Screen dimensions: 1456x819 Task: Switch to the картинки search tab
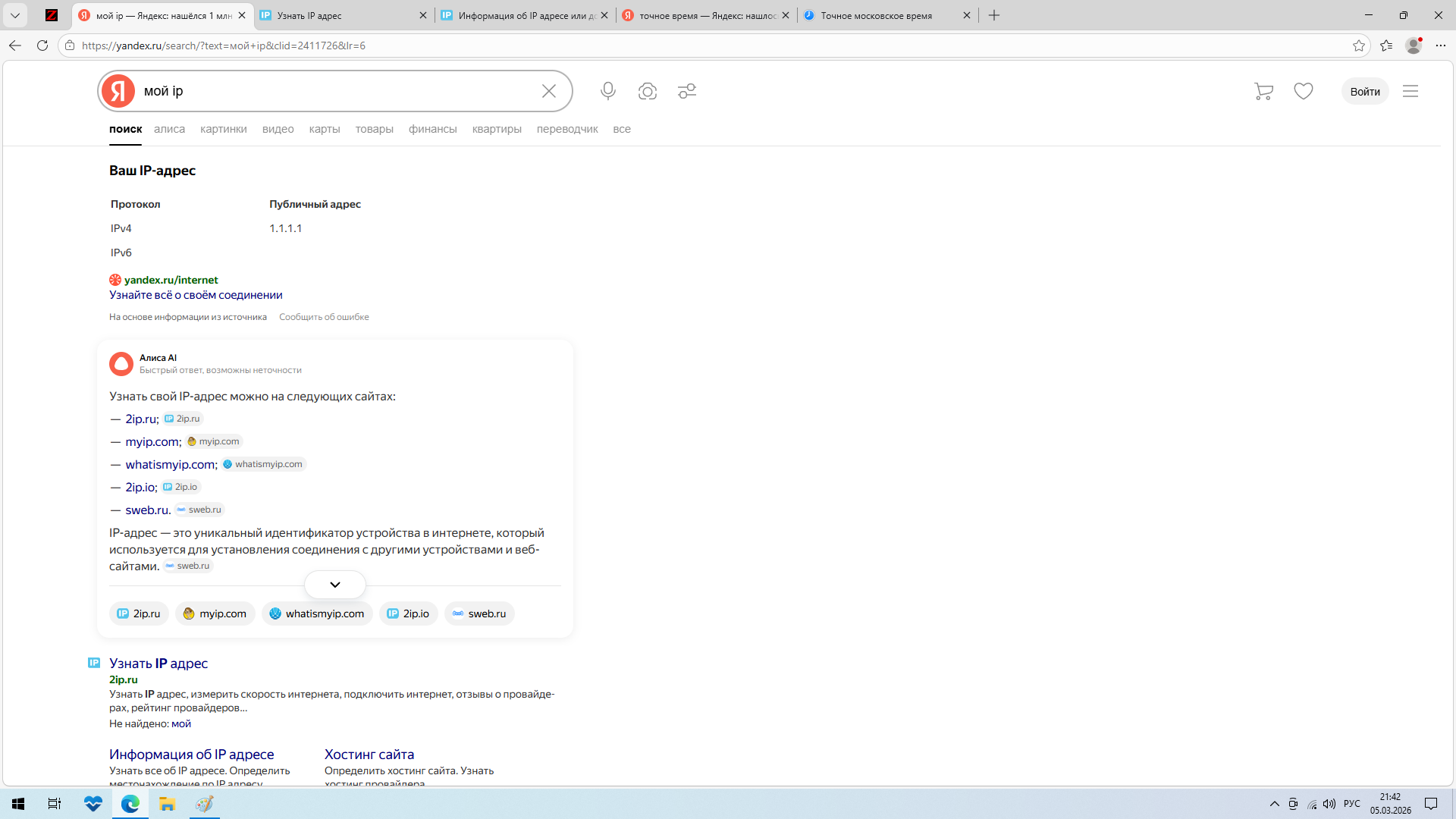[223, 129]
